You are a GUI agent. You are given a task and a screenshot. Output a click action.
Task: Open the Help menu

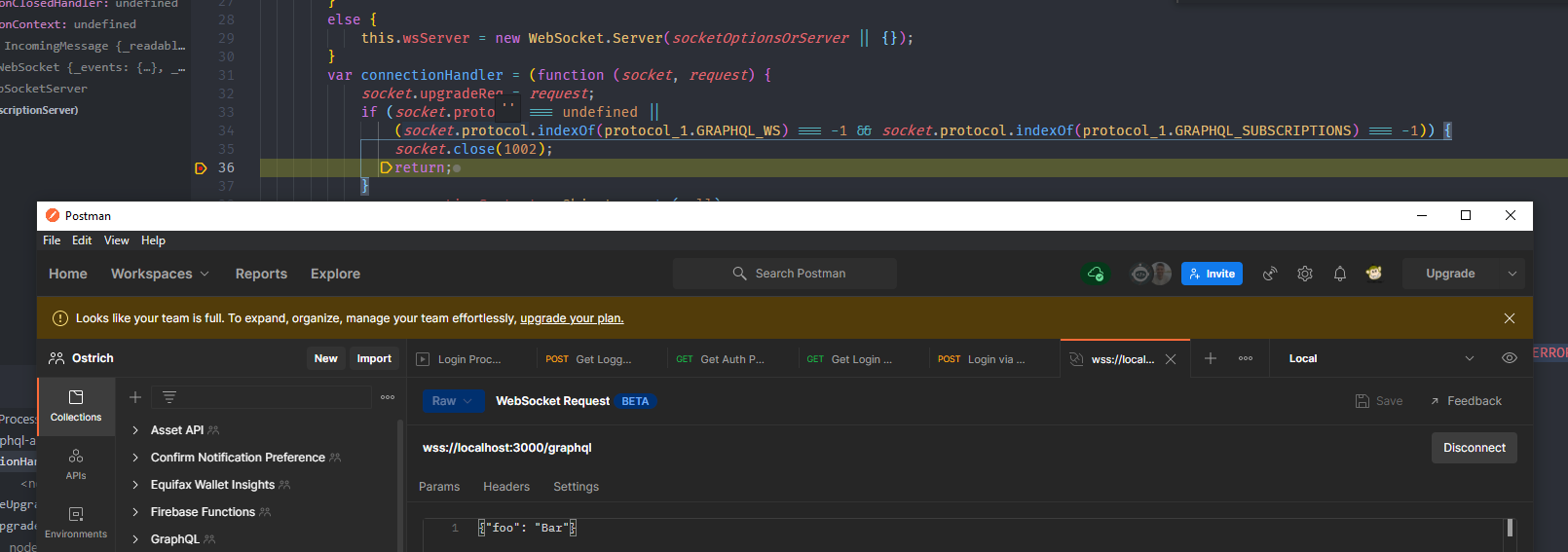153,240
